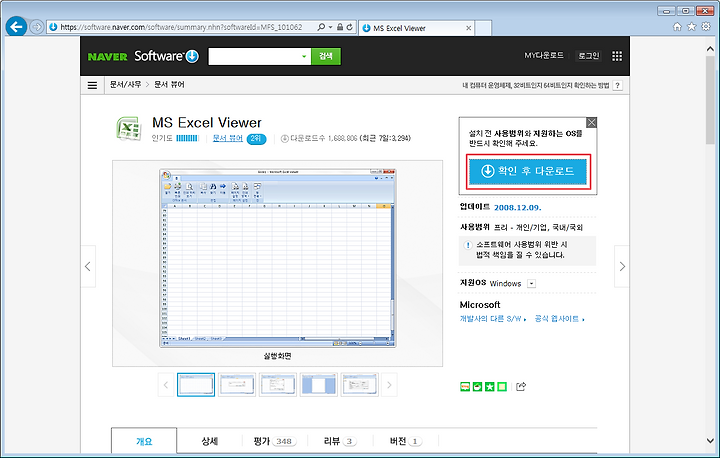Click the question mark help icon
Image resolution: width=720 pixels, height=458 pixels.
pos(618,85)
